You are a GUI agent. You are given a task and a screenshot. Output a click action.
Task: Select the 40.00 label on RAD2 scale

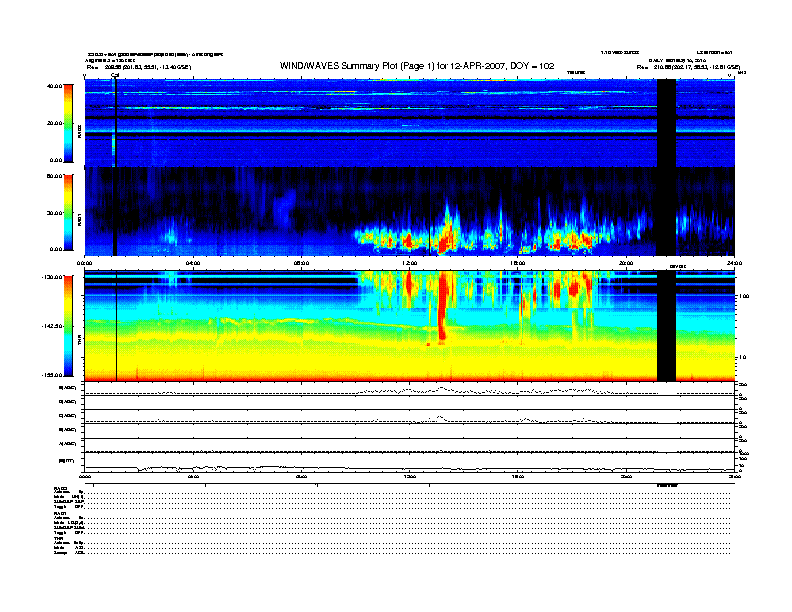click(x=55, y=86)
